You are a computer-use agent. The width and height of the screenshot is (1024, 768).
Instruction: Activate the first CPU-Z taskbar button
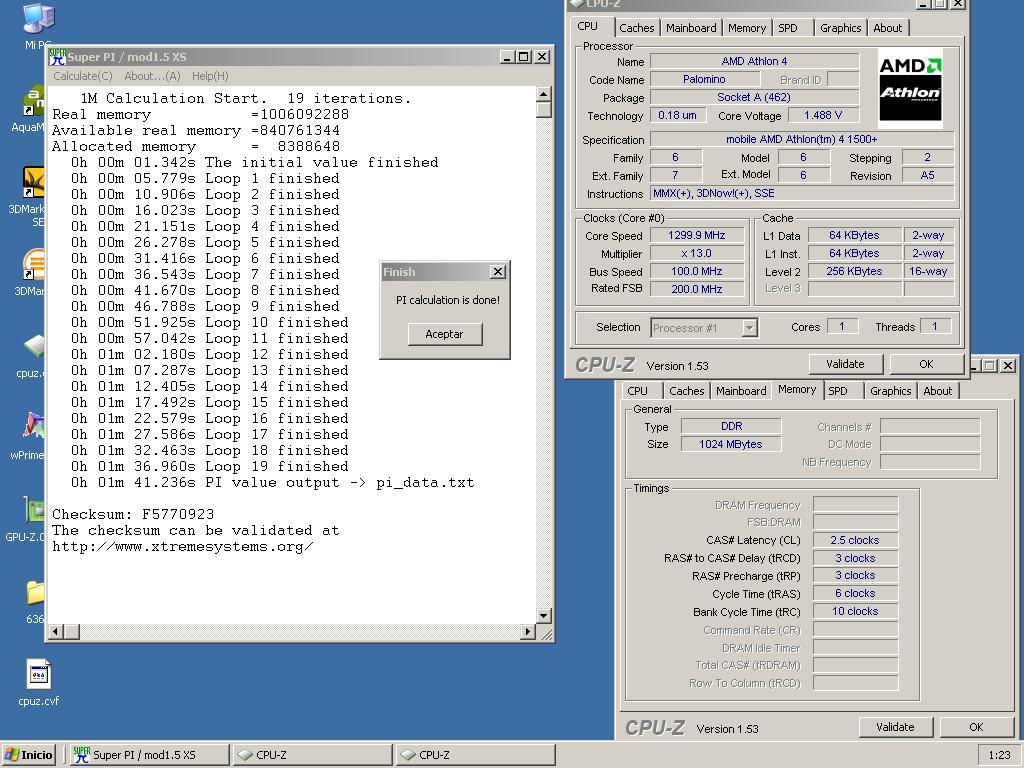313,755
